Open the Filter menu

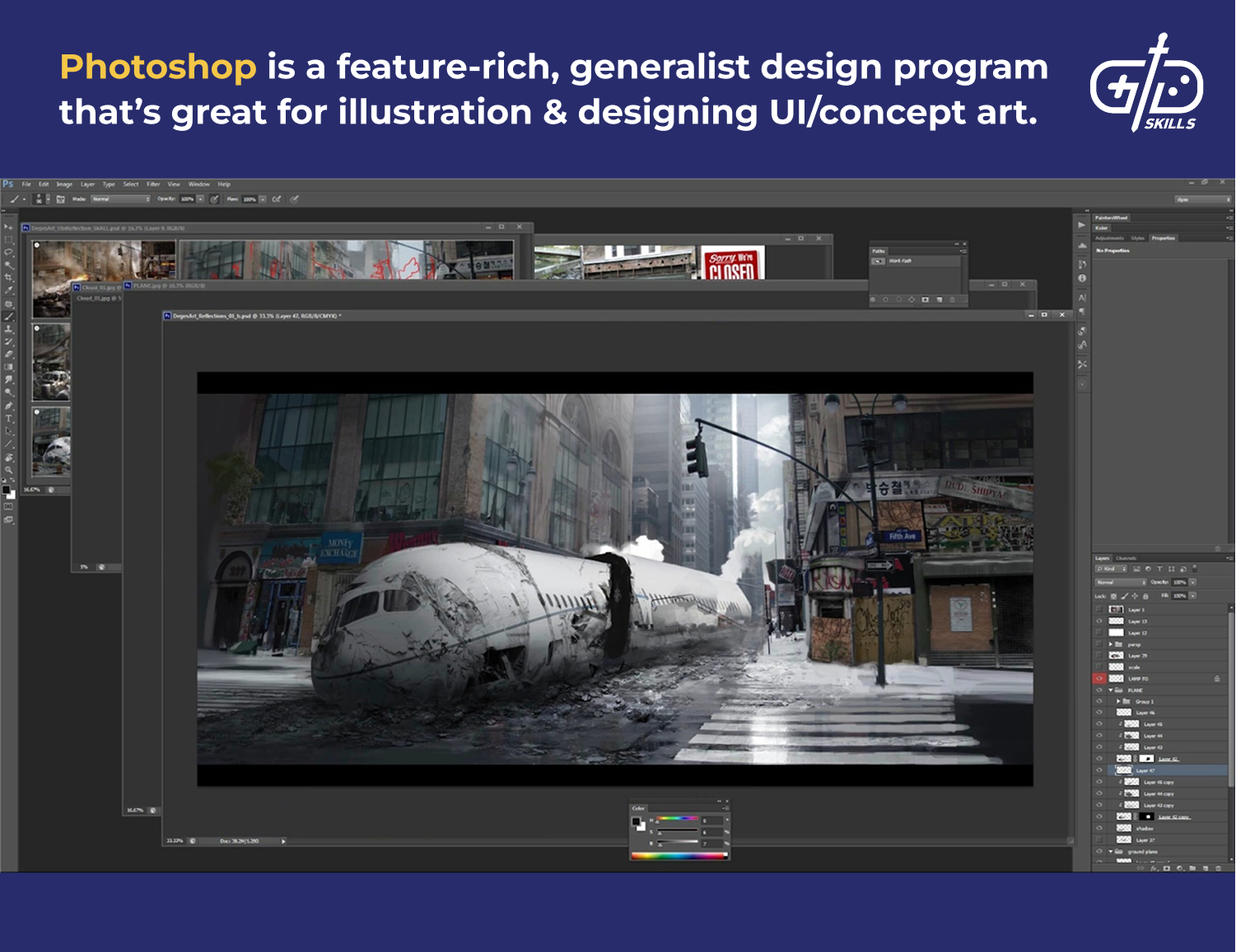point(153,184)
